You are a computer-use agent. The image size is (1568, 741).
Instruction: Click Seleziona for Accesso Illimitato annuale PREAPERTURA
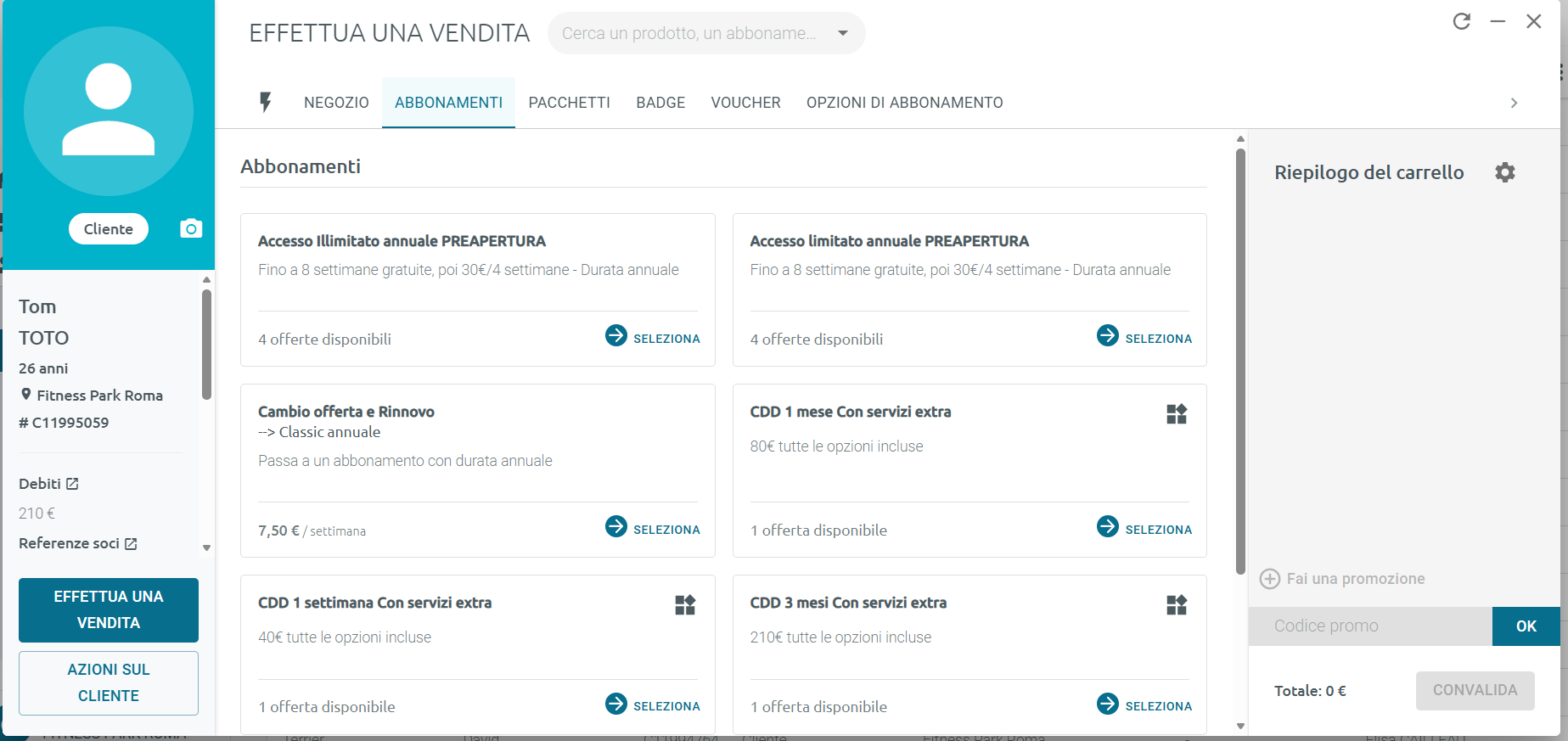click(666, 339)
